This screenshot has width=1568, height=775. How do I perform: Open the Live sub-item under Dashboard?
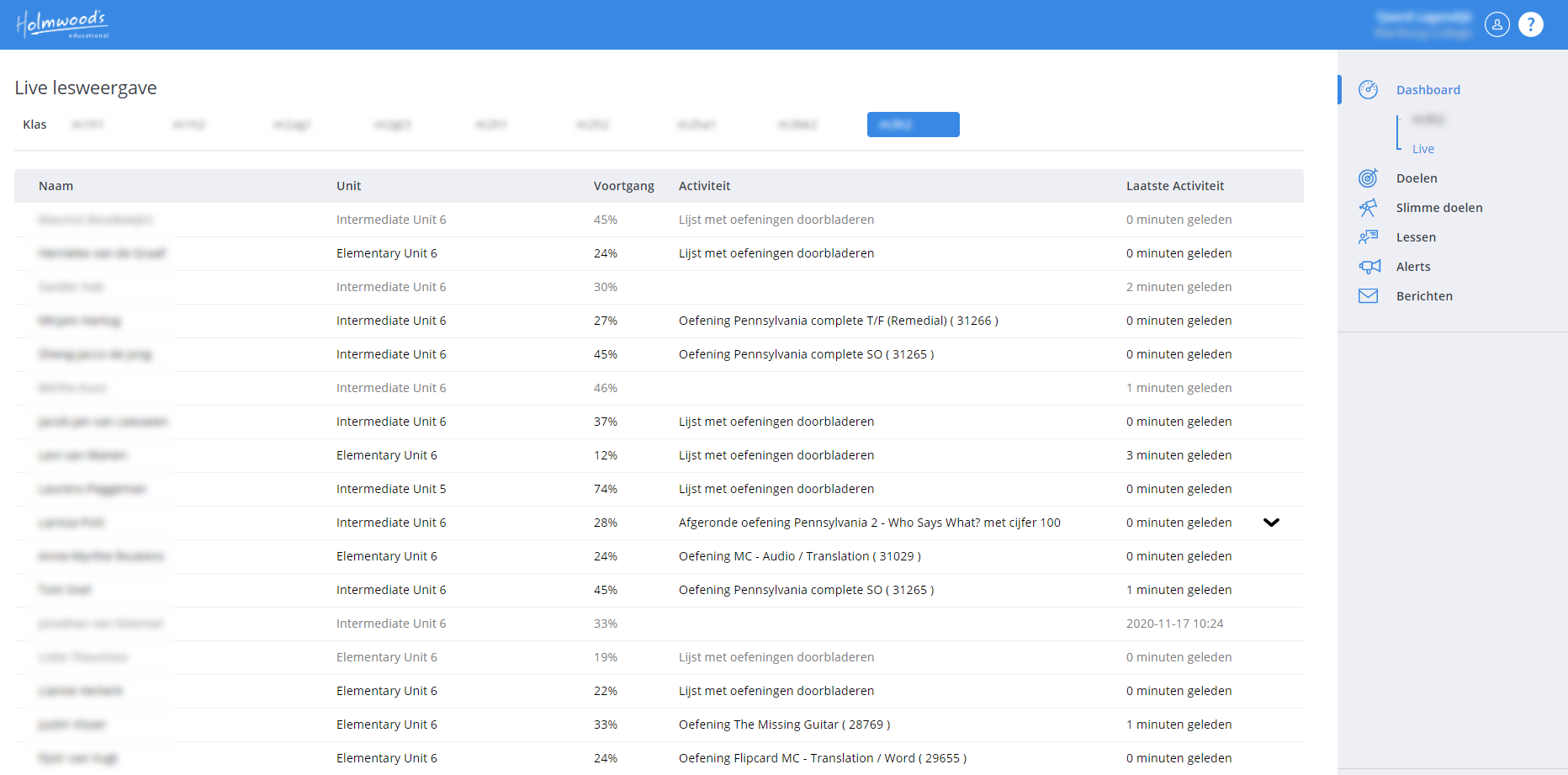tap(1423, 149)
